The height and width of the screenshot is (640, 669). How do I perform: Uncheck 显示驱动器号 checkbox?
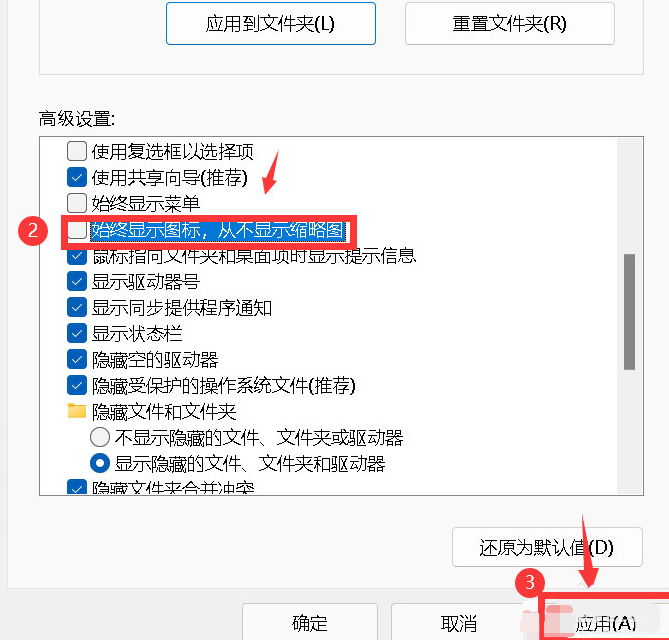coord(77,282)
